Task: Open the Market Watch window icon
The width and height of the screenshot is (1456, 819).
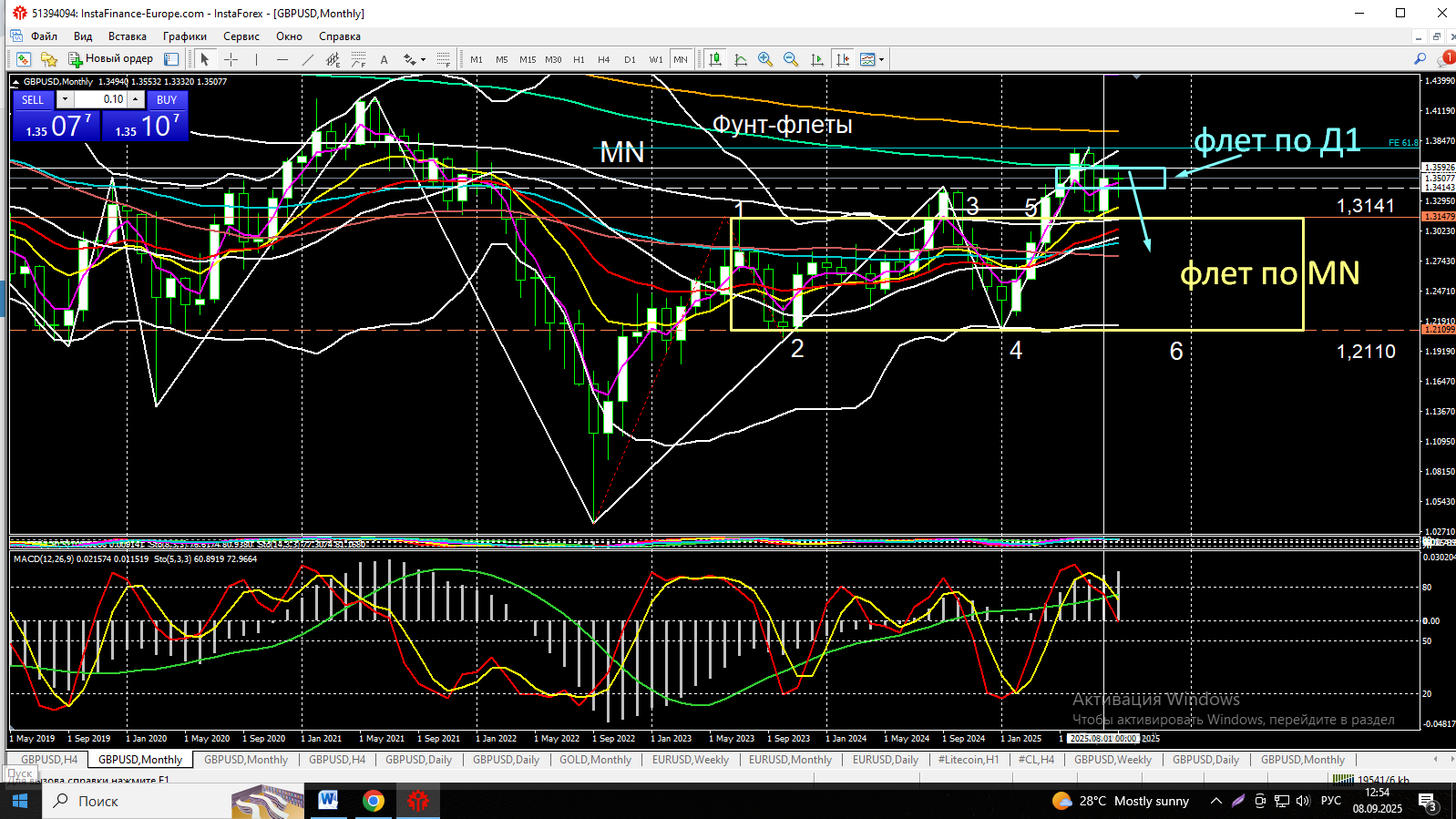Action: click(24, 59)
